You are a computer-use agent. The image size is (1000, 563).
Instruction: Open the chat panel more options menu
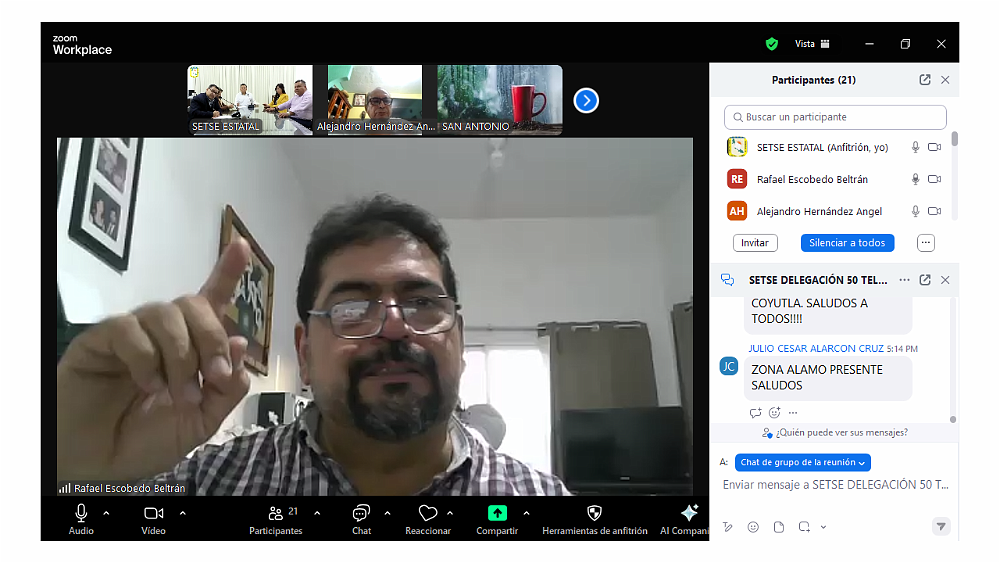click(904, 280)
